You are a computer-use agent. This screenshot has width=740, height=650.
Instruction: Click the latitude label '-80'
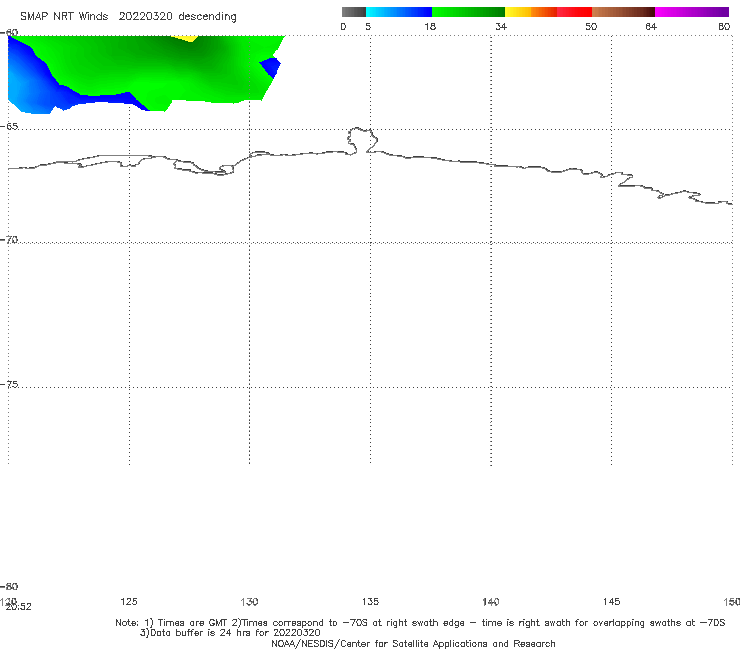(9, 586)
